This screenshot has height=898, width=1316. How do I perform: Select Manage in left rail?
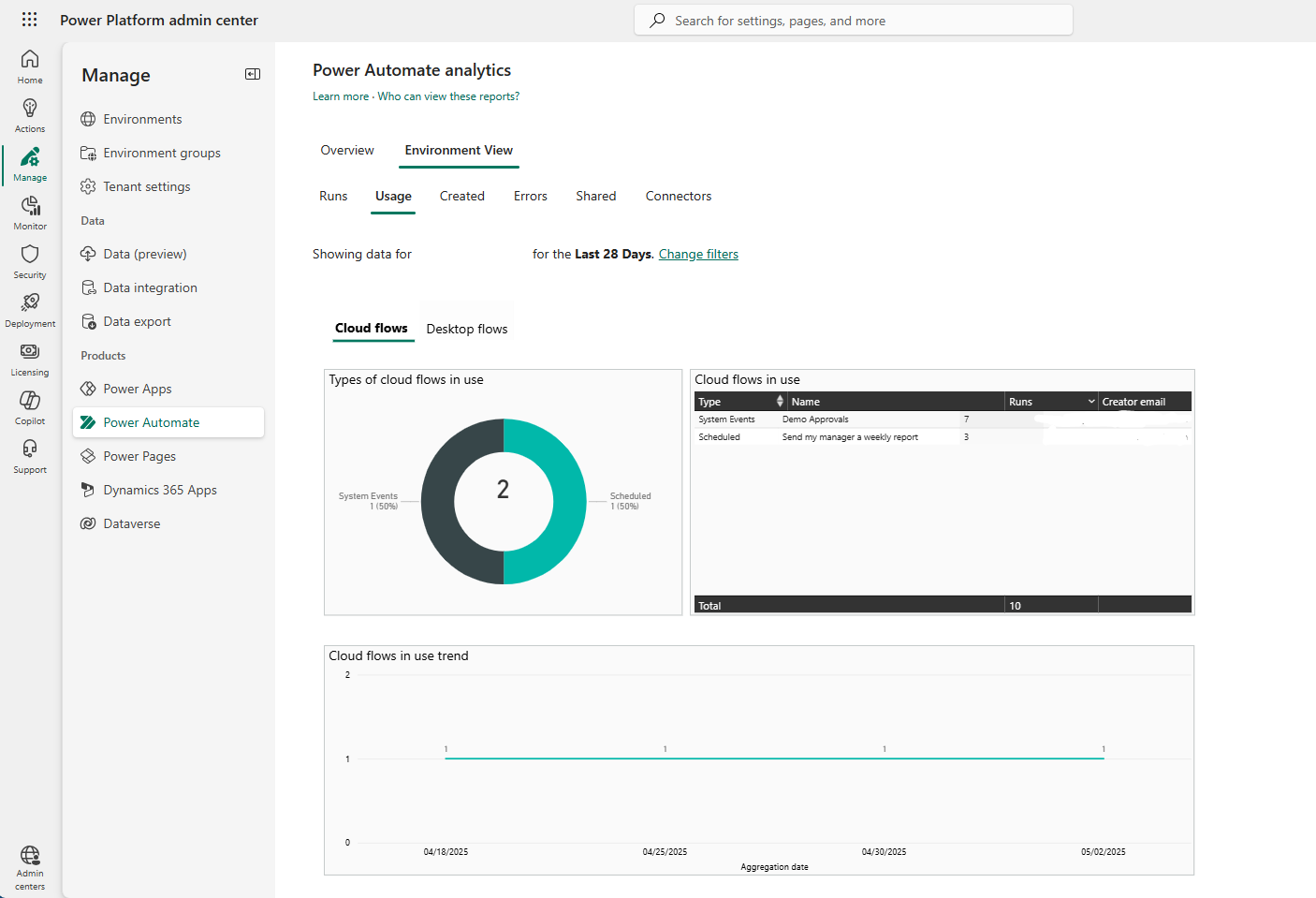(x=30, y=164)
